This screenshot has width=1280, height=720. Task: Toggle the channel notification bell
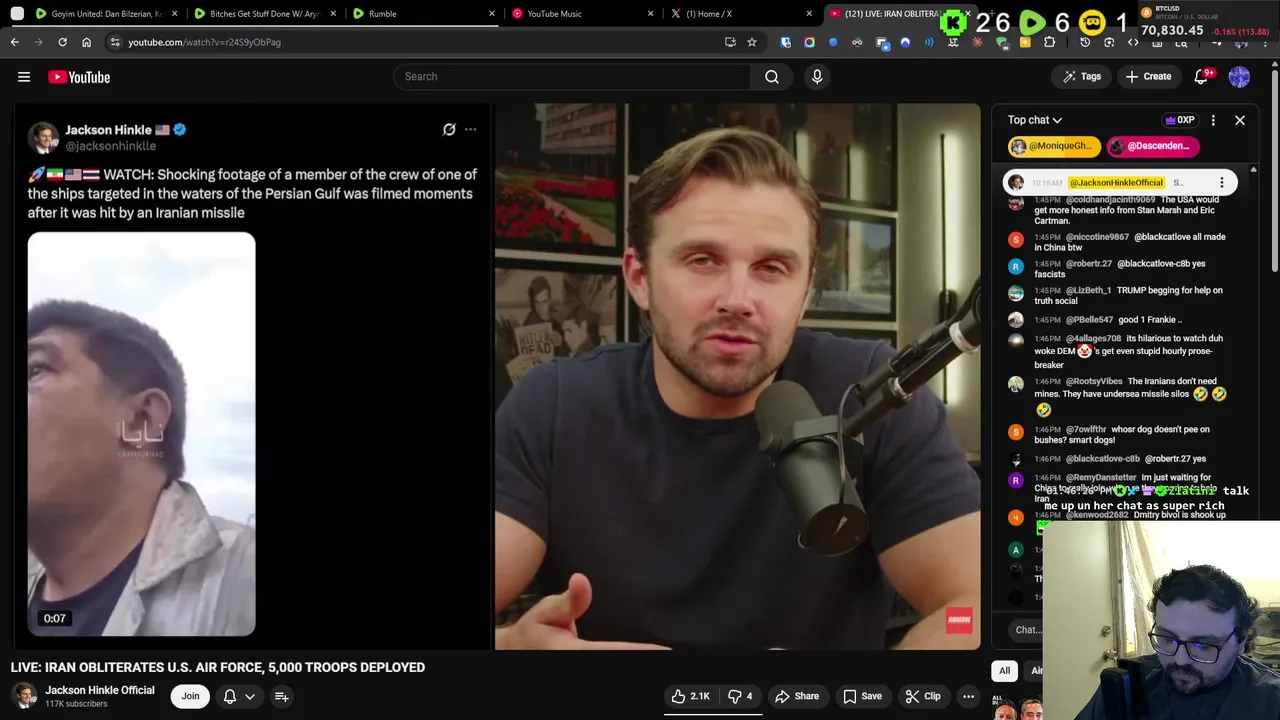coord(230,696)
